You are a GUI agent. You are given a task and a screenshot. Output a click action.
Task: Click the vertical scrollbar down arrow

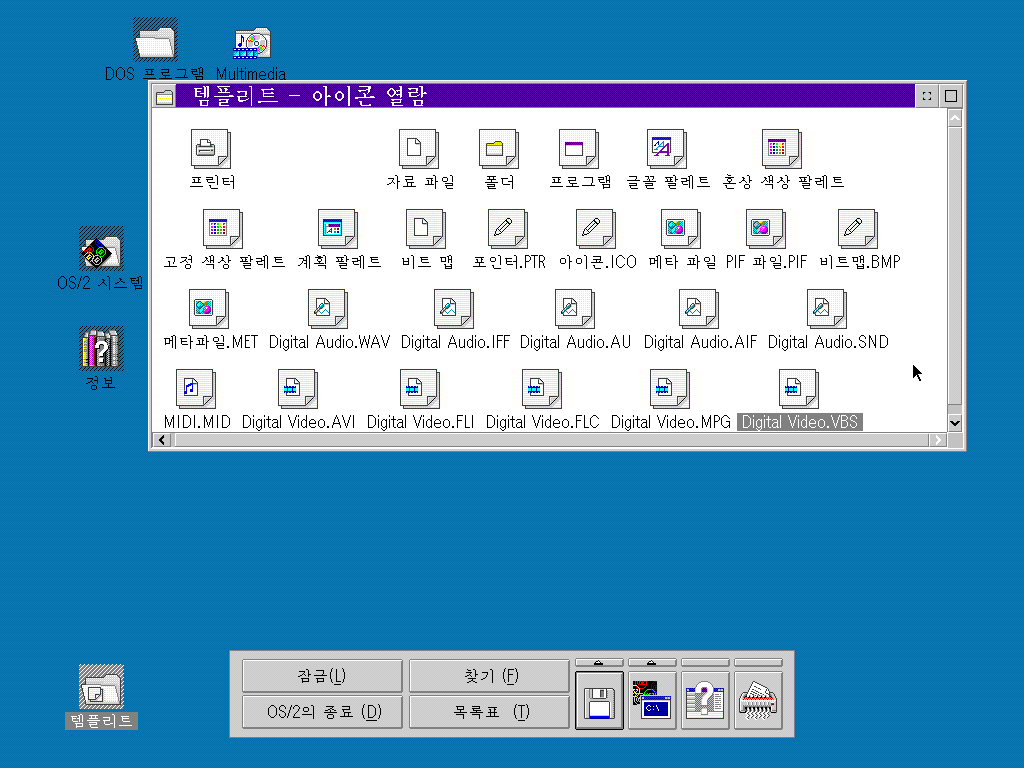coord(955,423)
